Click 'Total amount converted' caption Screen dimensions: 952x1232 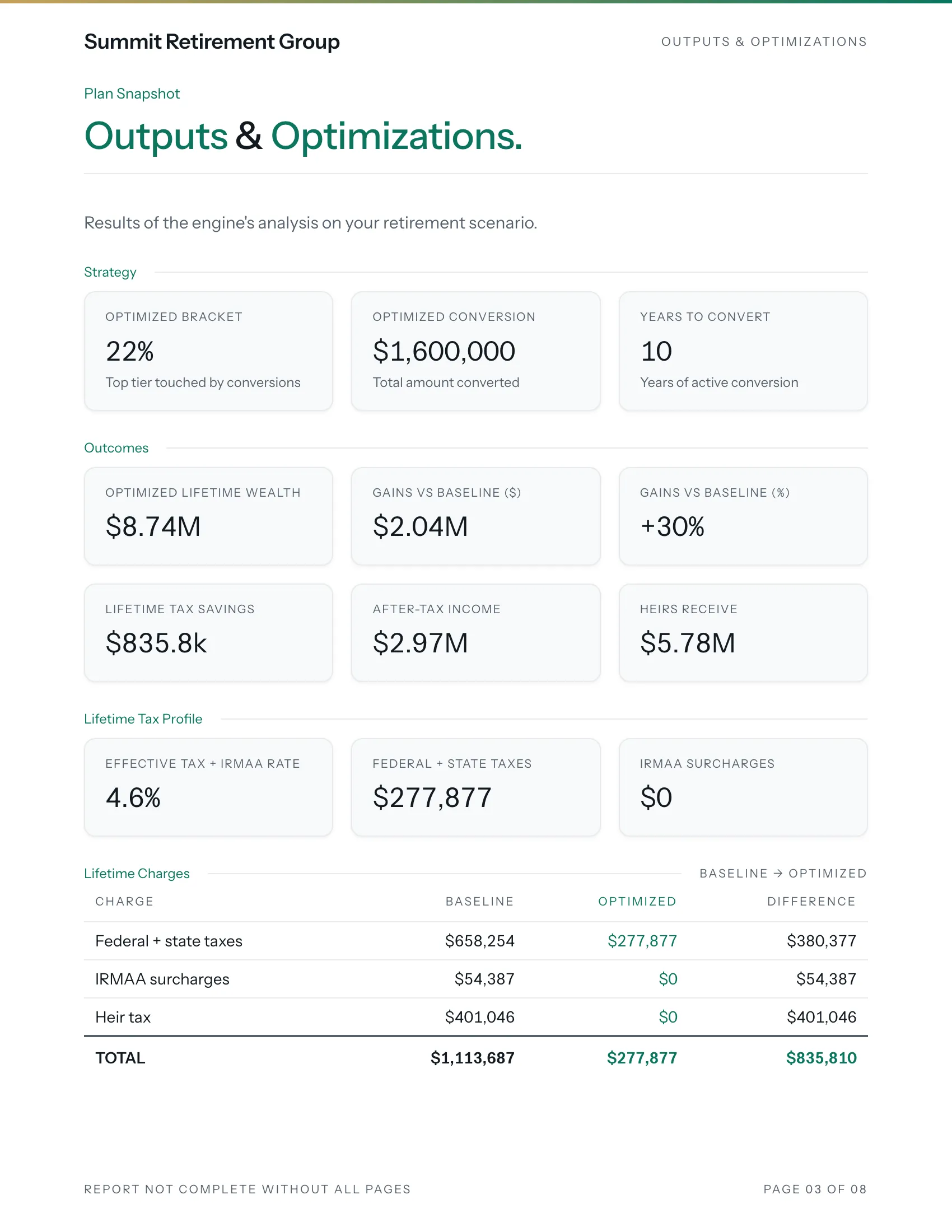(446, 382)
